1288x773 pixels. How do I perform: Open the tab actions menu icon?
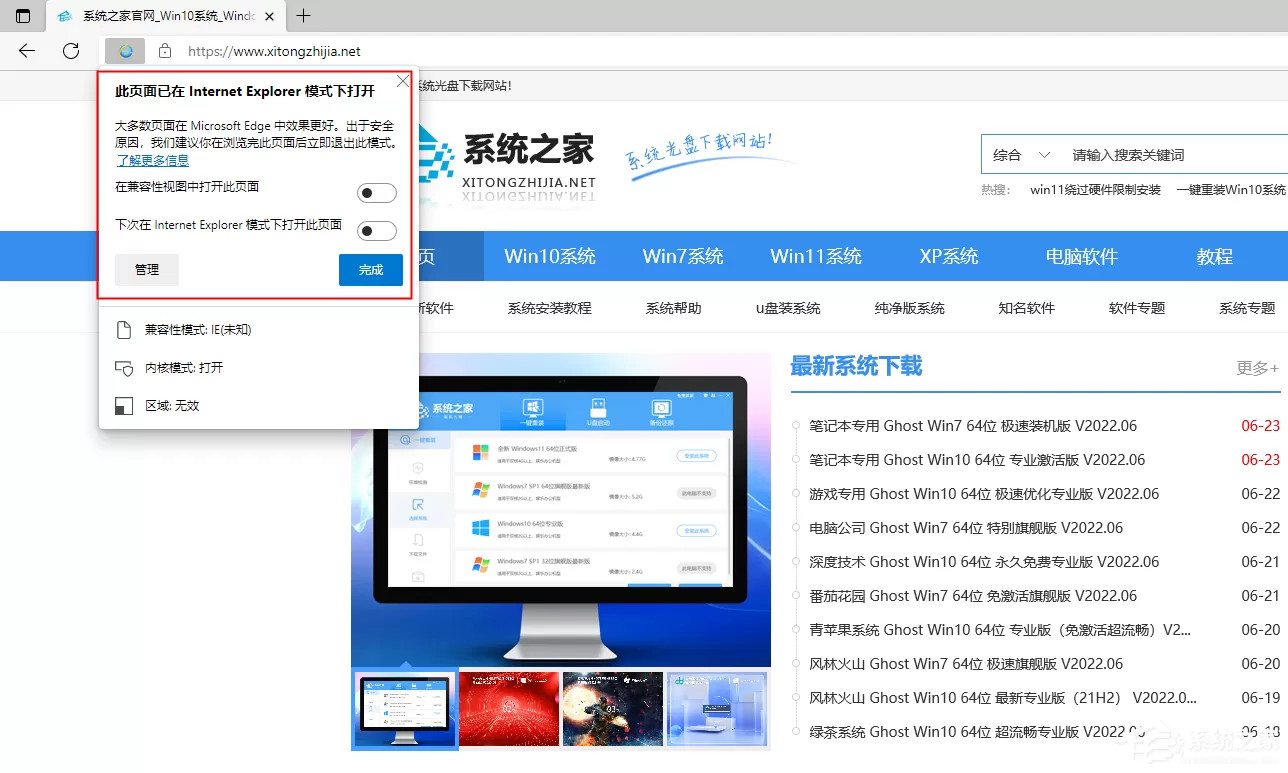pyautogui.click(x=23, y=16)
